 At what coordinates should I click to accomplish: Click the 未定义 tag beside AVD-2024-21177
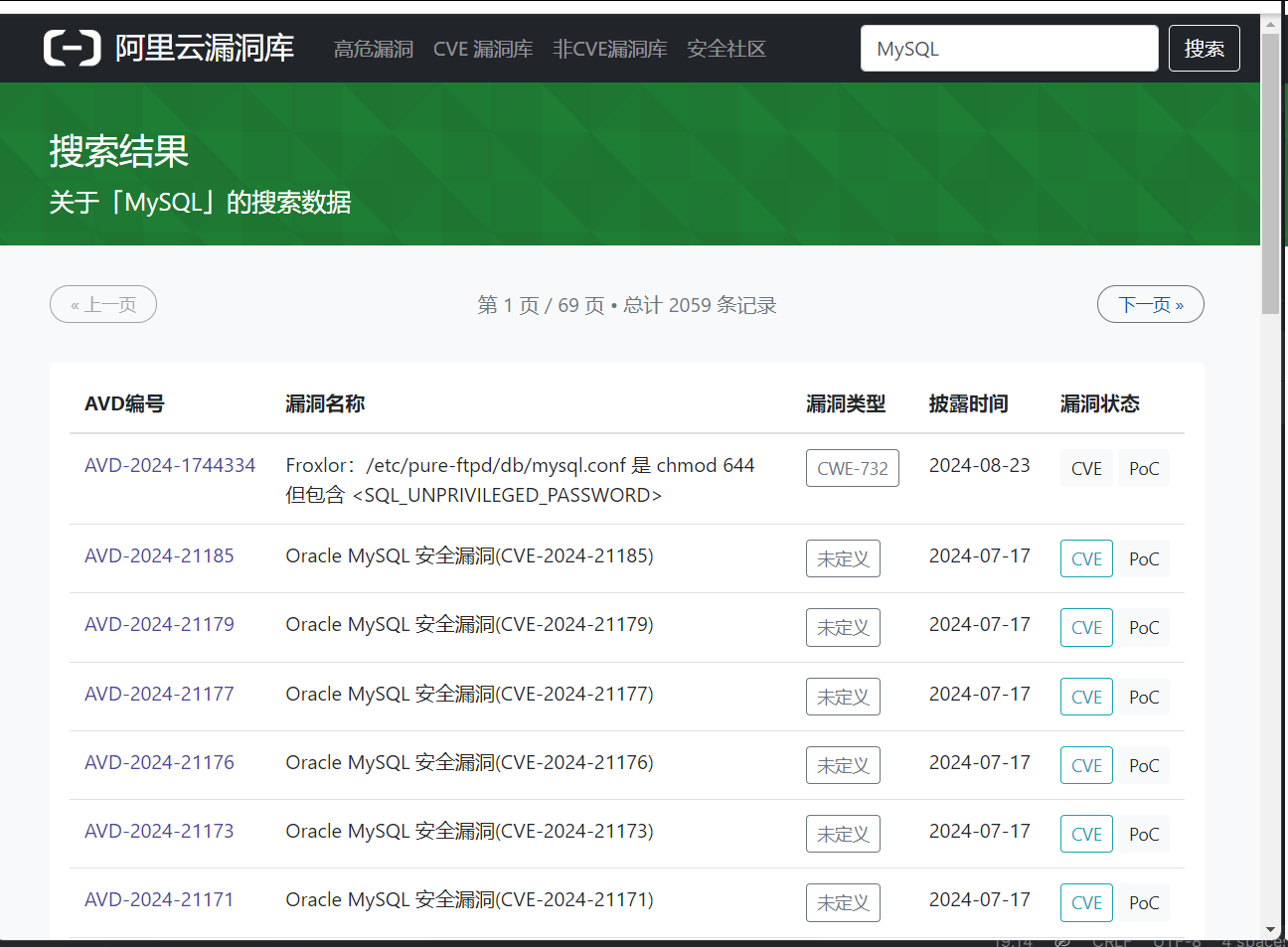[843, 697]
